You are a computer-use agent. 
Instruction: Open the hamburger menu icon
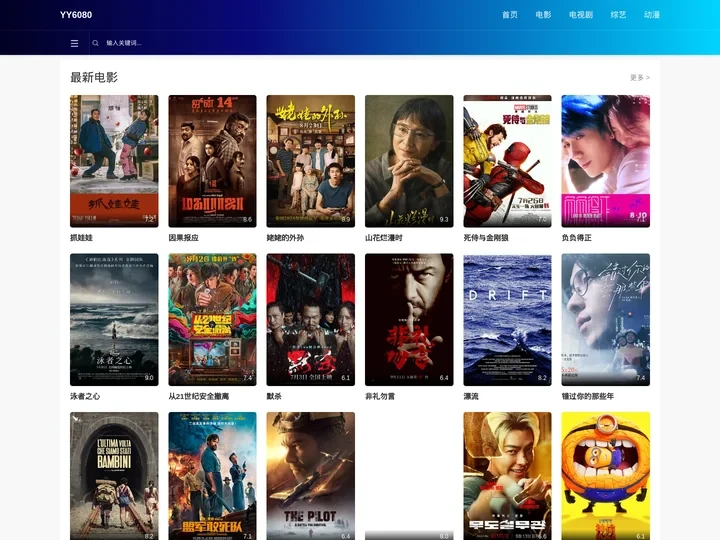(x=74, y=43)
